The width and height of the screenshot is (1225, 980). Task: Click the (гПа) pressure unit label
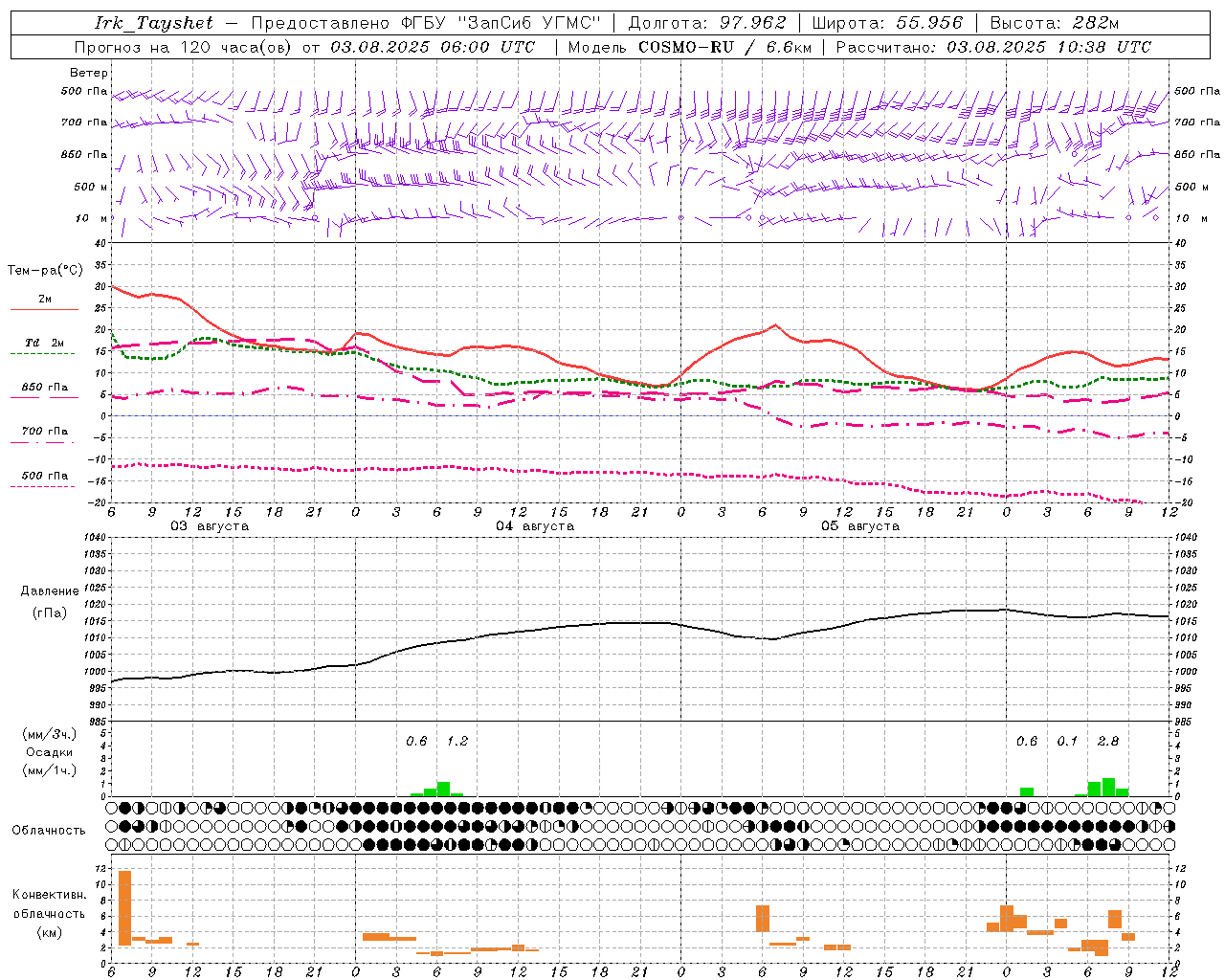pyautogui.click(x=50, y=612)
